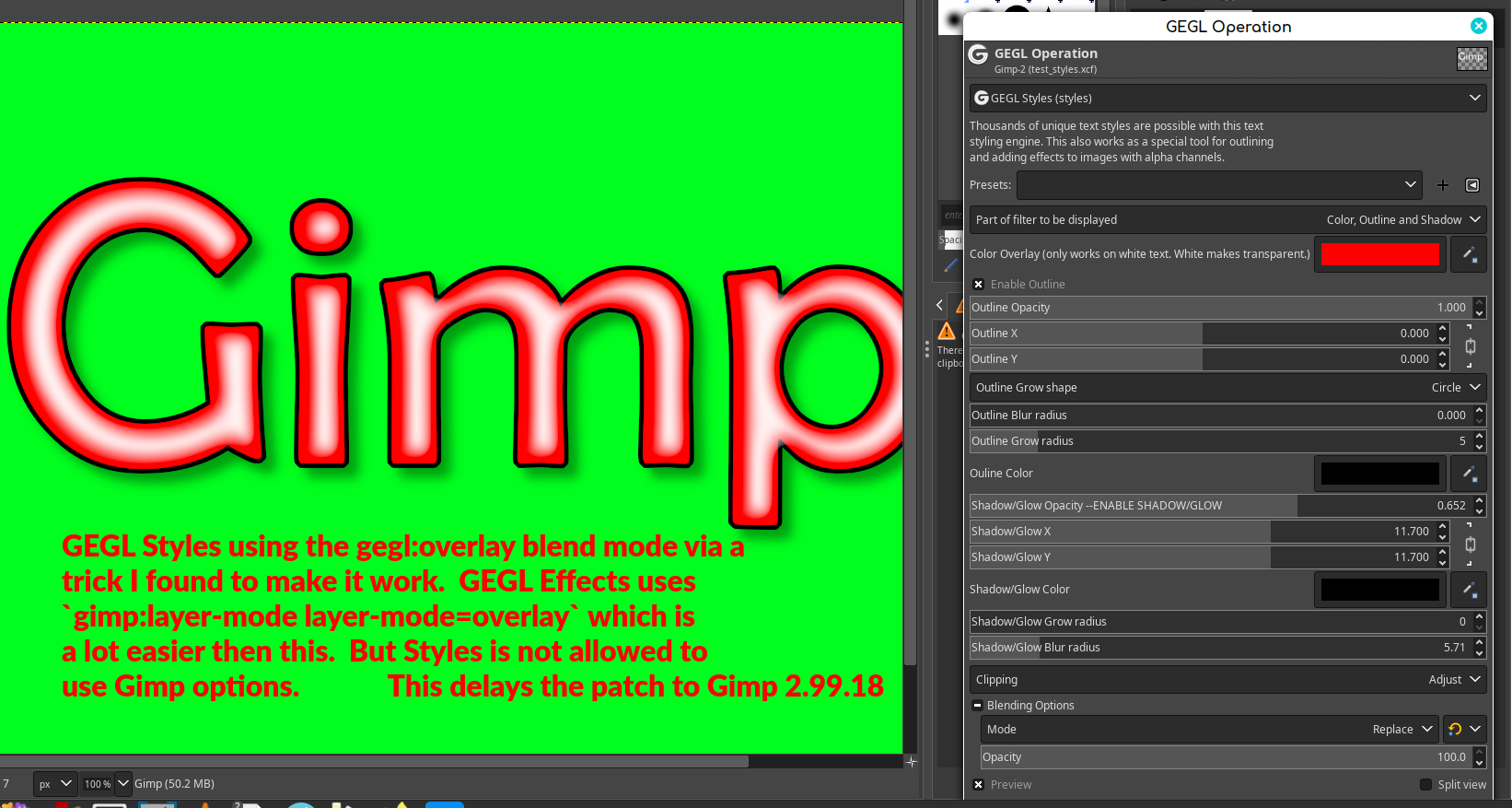Screen dimensions: 1512x808
Task: Click the black Ouline Color swatch
Action: coord(1379,474)
